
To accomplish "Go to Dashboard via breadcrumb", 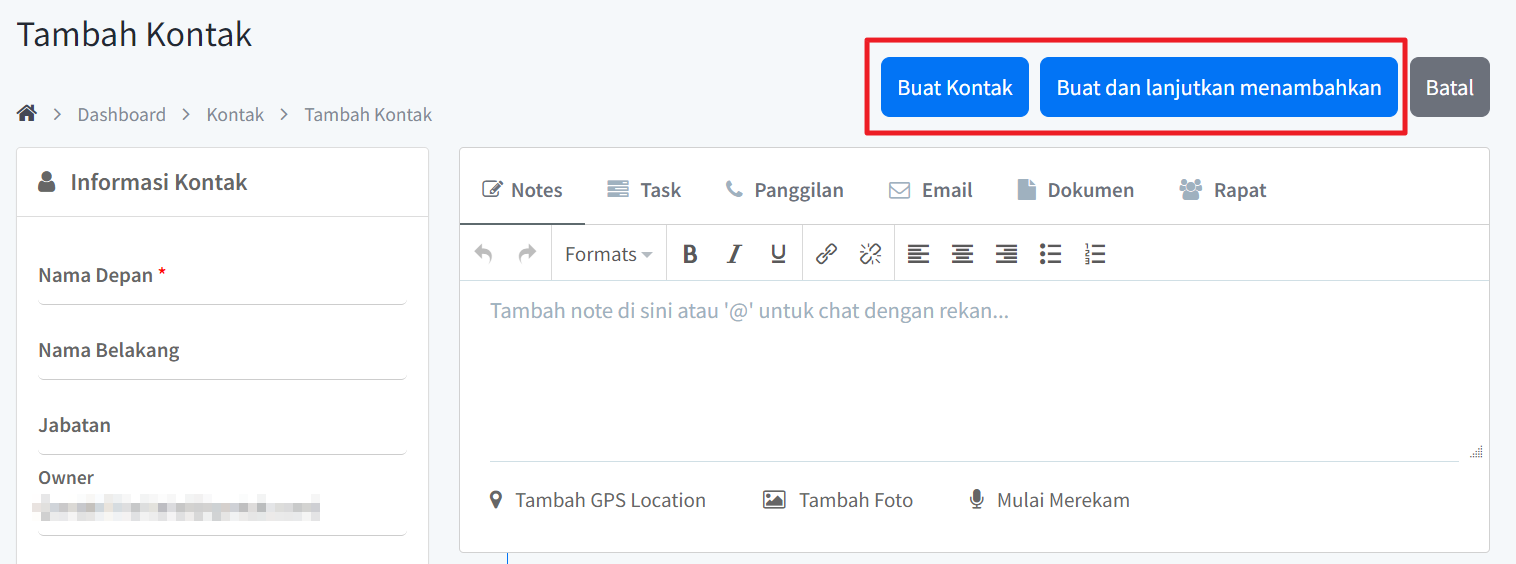I will 122,114.
